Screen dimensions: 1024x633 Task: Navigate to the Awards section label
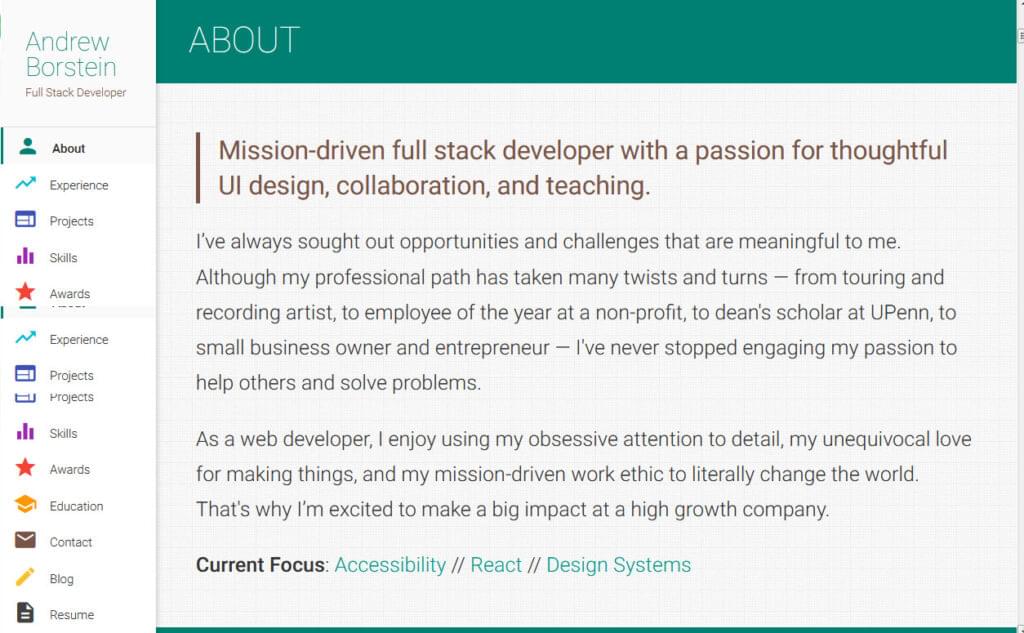[x=71, y=292]
